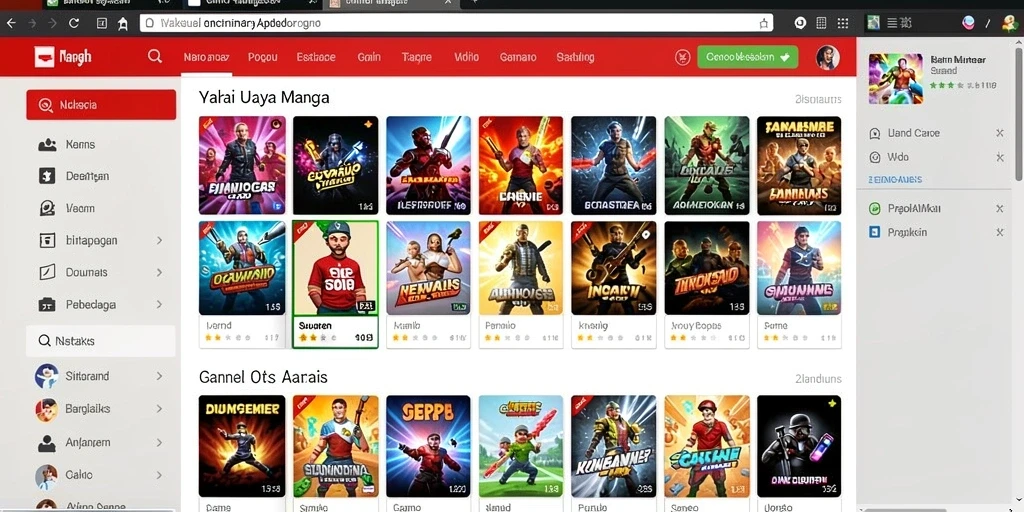The height and width of the screenshot is (512, 1024).
Task: Close the Prapkain item with X
Action: tap(999, 232)
